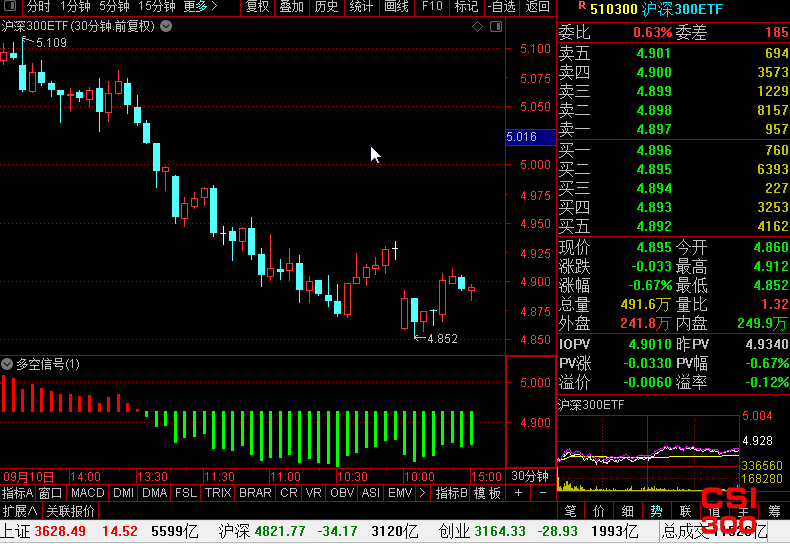Select the DMI indicator
The width and height of the screenshot is (790, 544).
coord(123,493)
